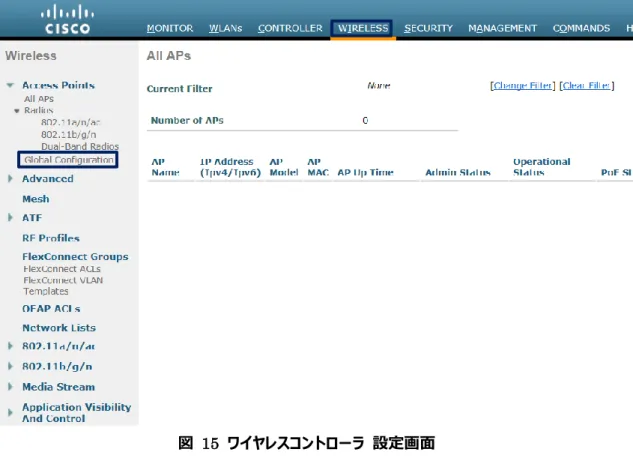Open the Radios sidebar item
The width and height of the screenshot is (633, 461).
pos(39,110)
